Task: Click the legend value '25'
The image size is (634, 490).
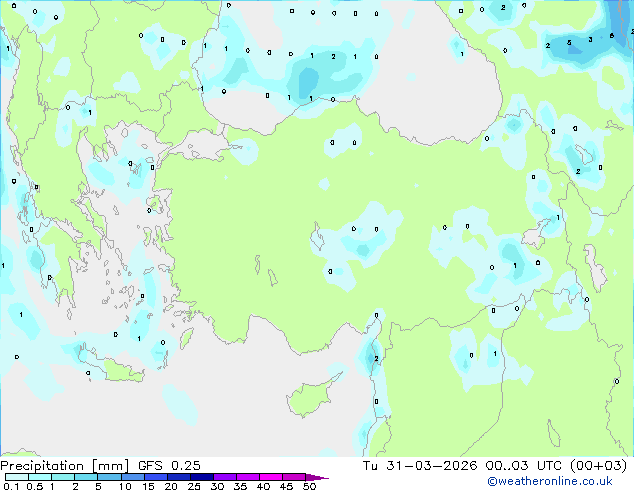Action: coord(194,486)
